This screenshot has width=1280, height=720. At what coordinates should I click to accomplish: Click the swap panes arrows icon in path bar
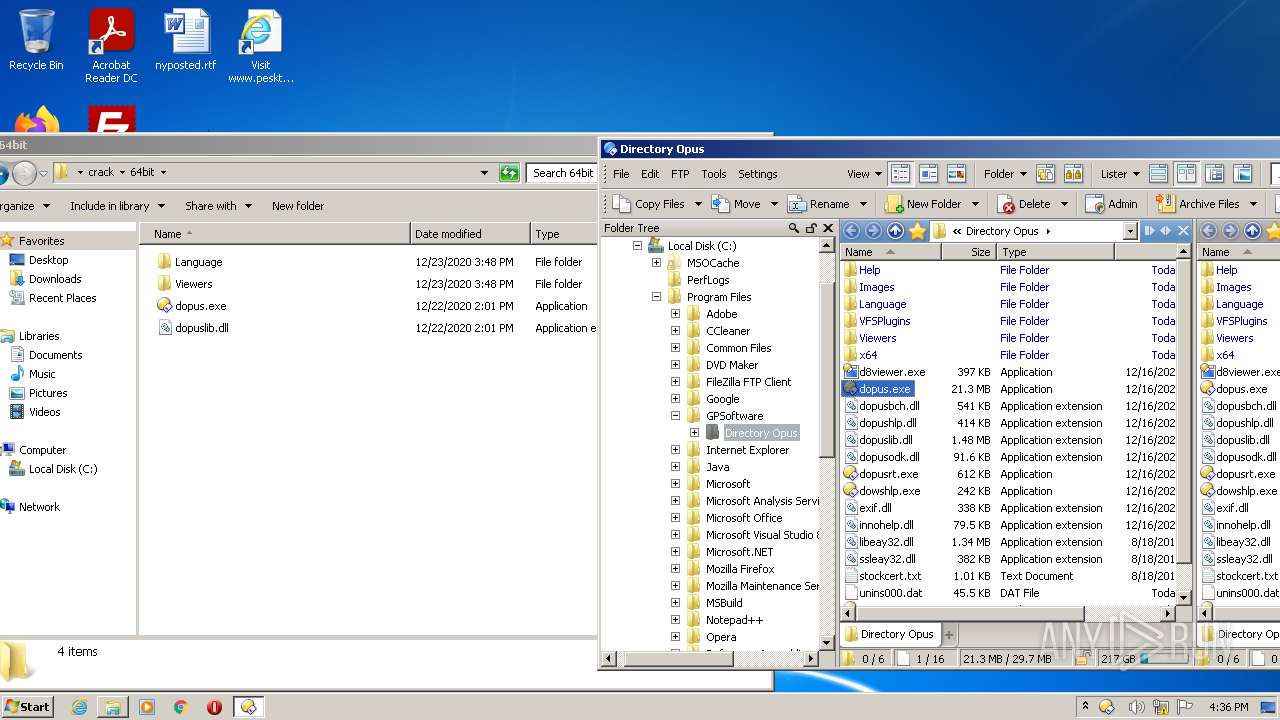coord(1165,231)
